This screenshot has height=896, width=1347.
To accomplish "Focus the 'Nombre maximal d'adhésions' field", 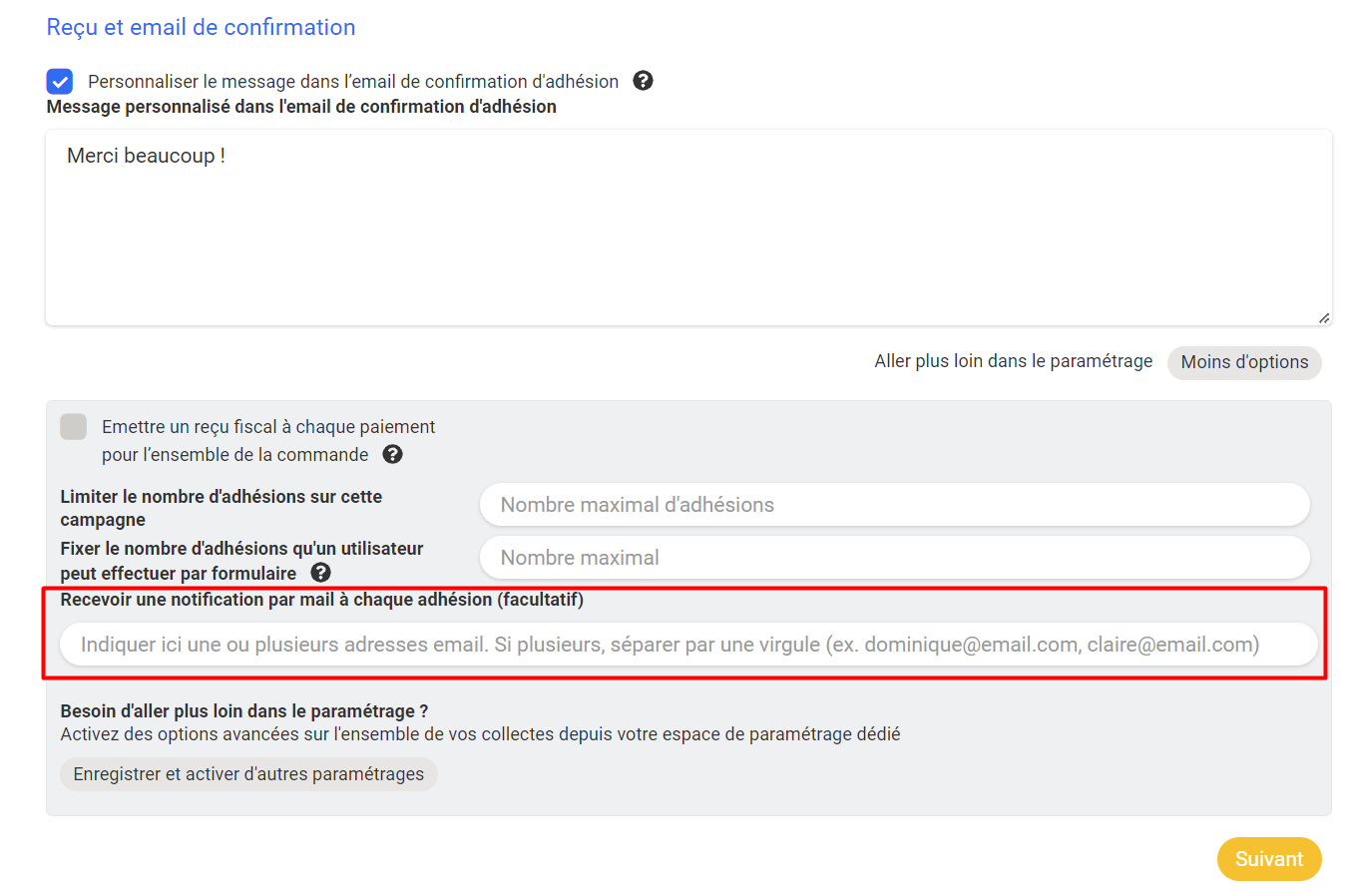I will pyautogui.click(x=894, y=505).
